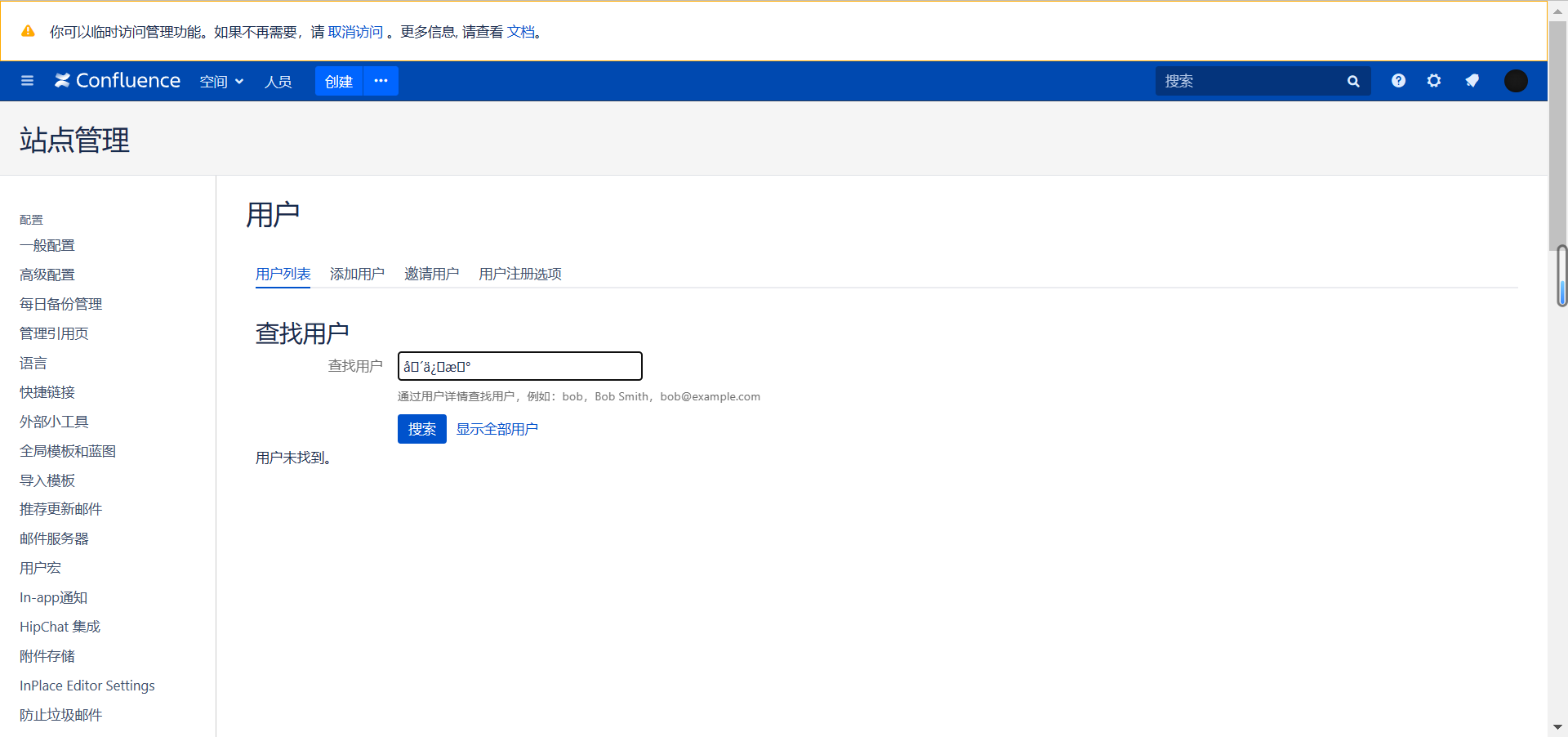This screenshot has height=737, width=1568.
Task: Click the announcement flag icon
Action: (1472, 81)
